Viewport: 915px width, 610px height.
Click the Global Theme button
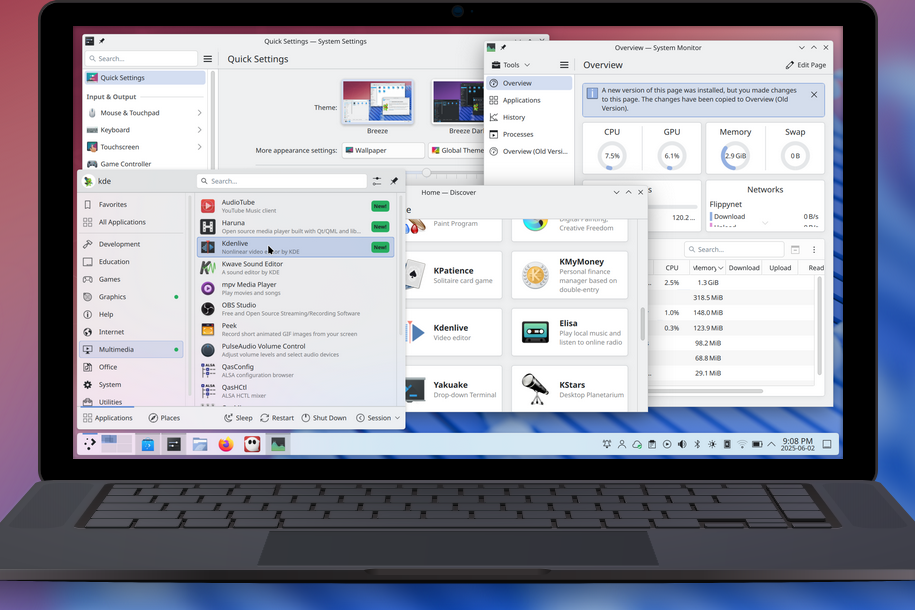tap(456, 150)
